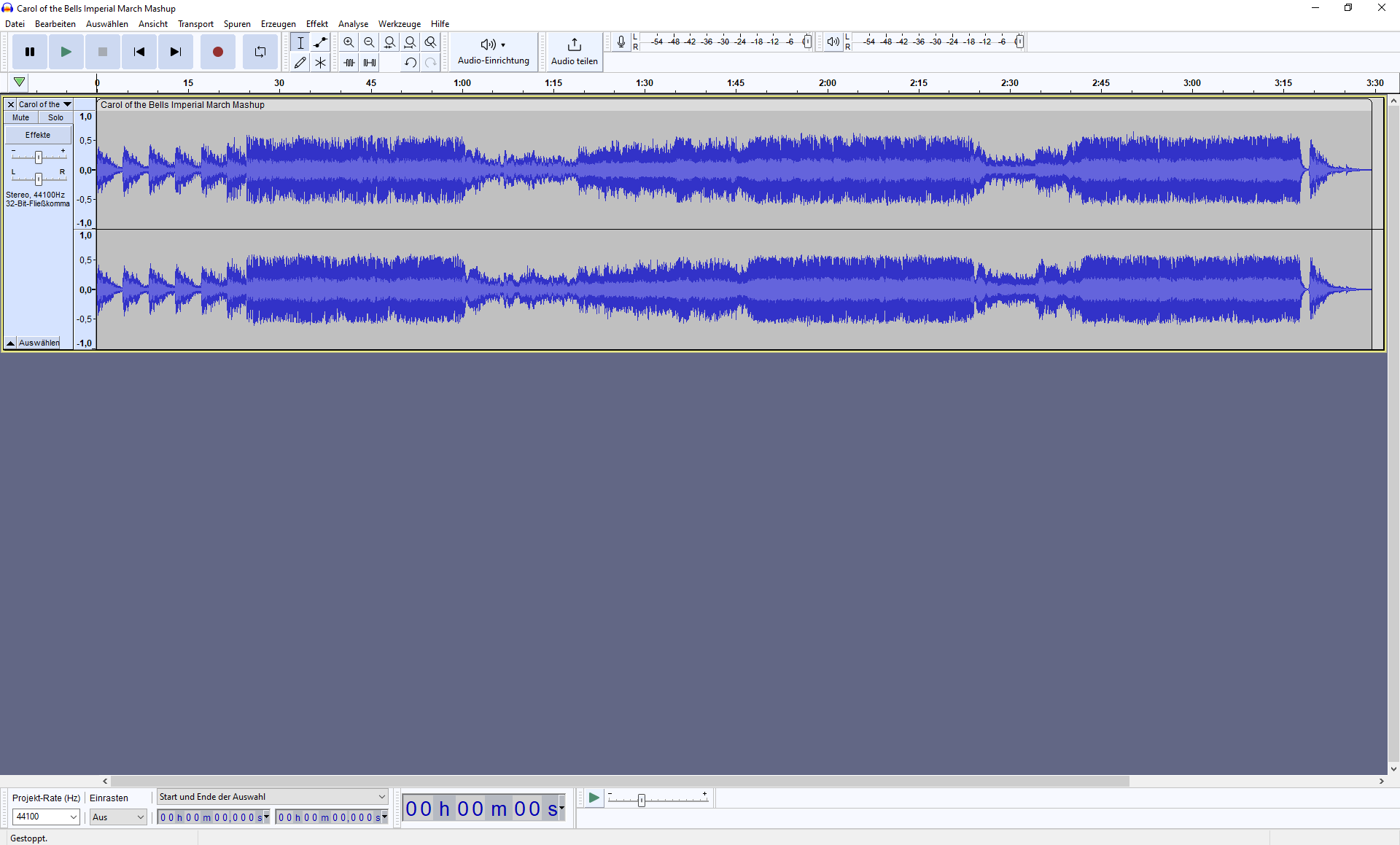The height and width of the screenshot is (845, 1400).
Task: Click the Undo arrow icon
Action: [411, 63]
